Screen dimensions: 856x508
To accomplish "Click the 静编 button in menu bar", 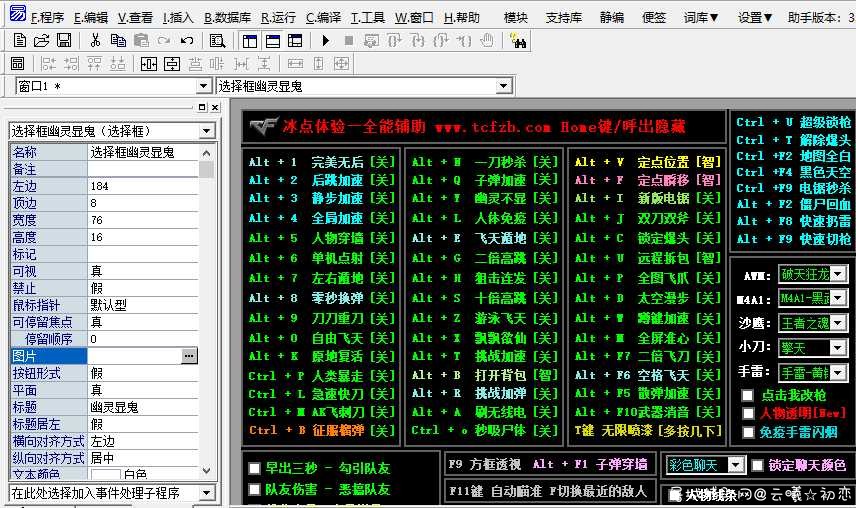I will click(x=612, y=17).
